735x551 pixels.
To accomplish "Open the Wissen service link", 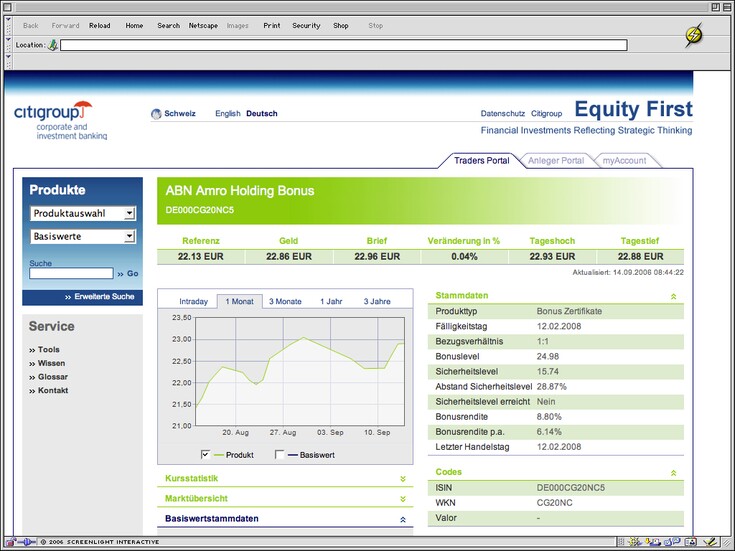I will pyautogui.click(x=47, y=363).
